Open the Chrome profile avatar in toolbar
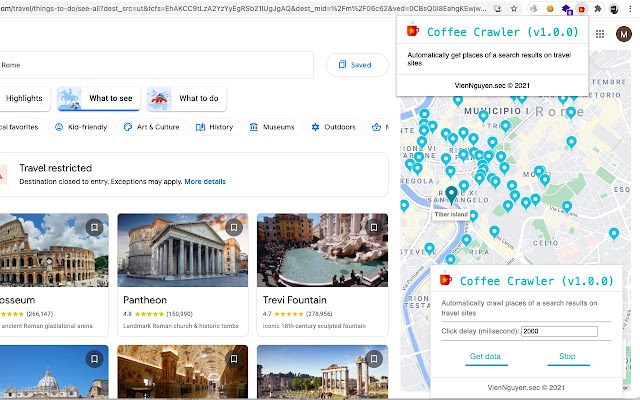640x400 pixels. [x=614, y=9]
